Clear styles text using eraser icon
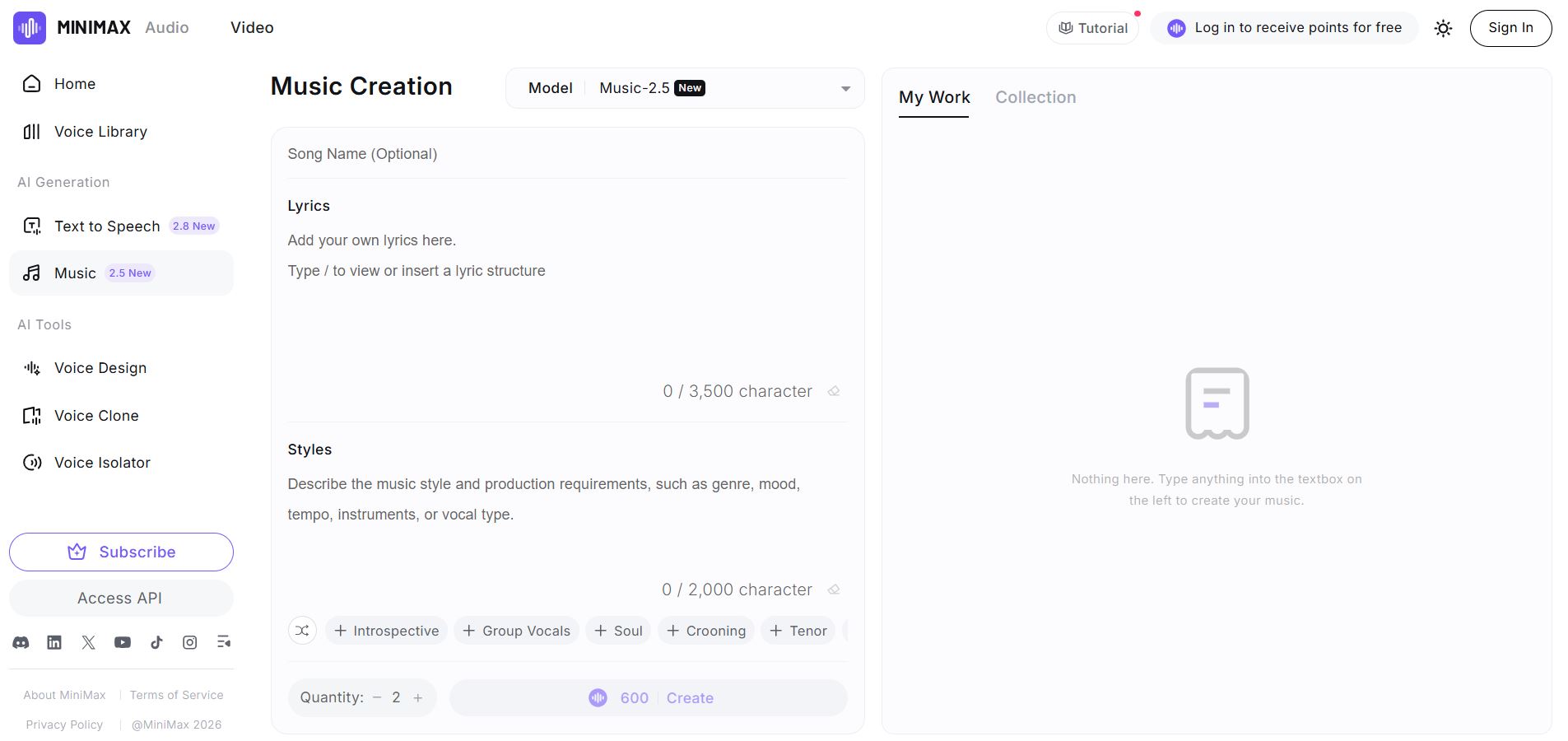The height and width of the screenshot is (741, 1568). 834,590
